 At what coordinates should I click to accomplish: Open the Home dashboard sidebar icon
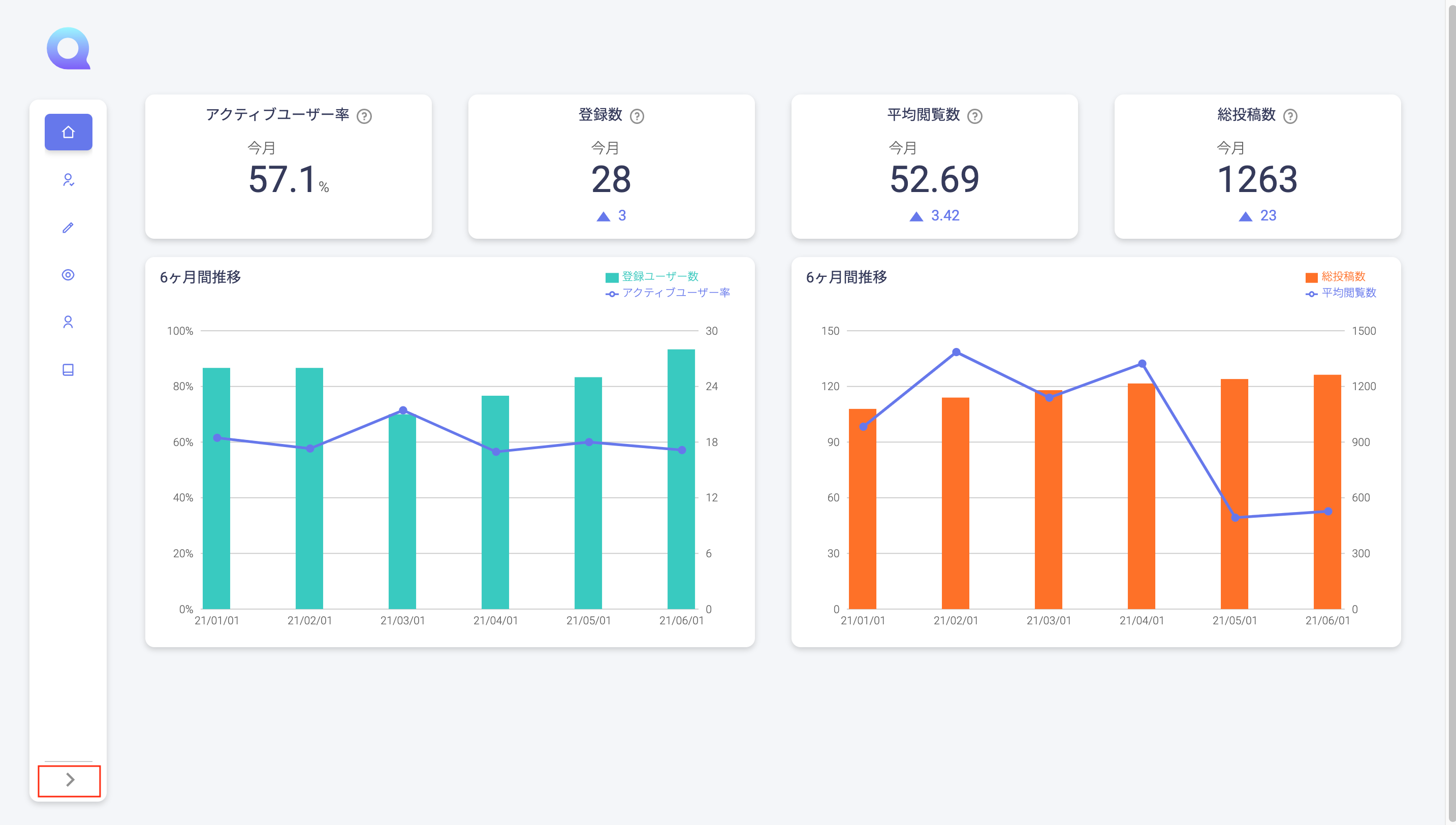[69, 132]
